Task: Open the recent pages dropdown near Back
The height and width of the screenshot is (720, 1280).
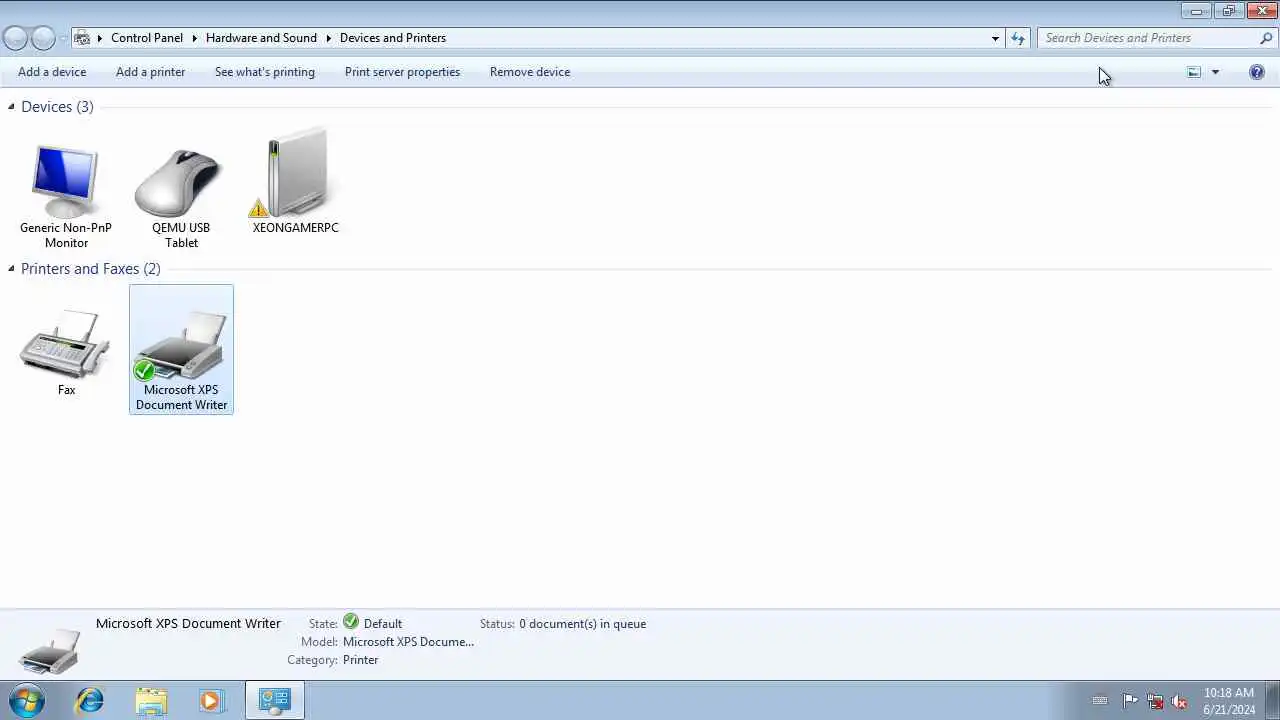Action: point(63,38)
